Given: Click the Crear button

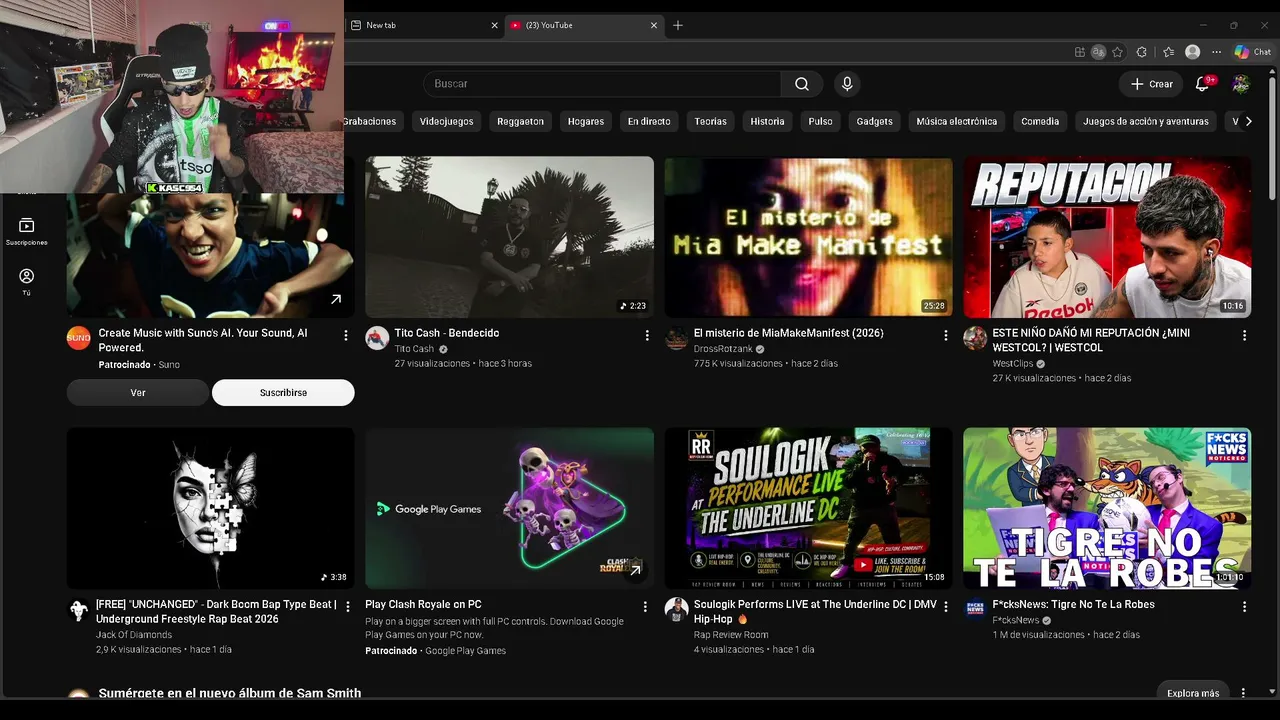Looking at the screenshot, I should click(1151, 84).
